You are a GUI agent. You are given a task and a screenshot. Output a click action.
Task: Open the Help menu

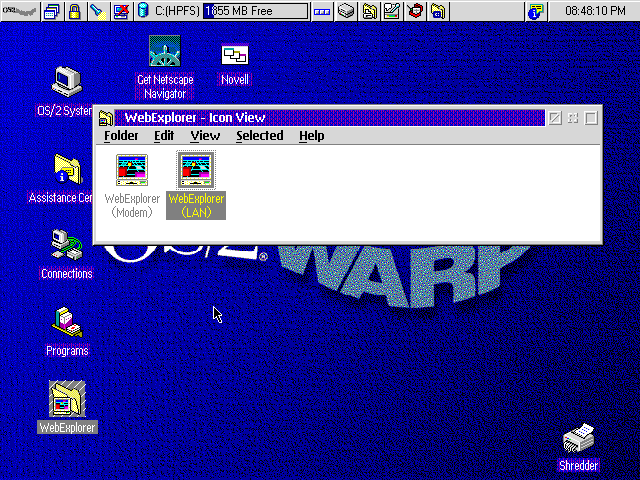point(311,136)
